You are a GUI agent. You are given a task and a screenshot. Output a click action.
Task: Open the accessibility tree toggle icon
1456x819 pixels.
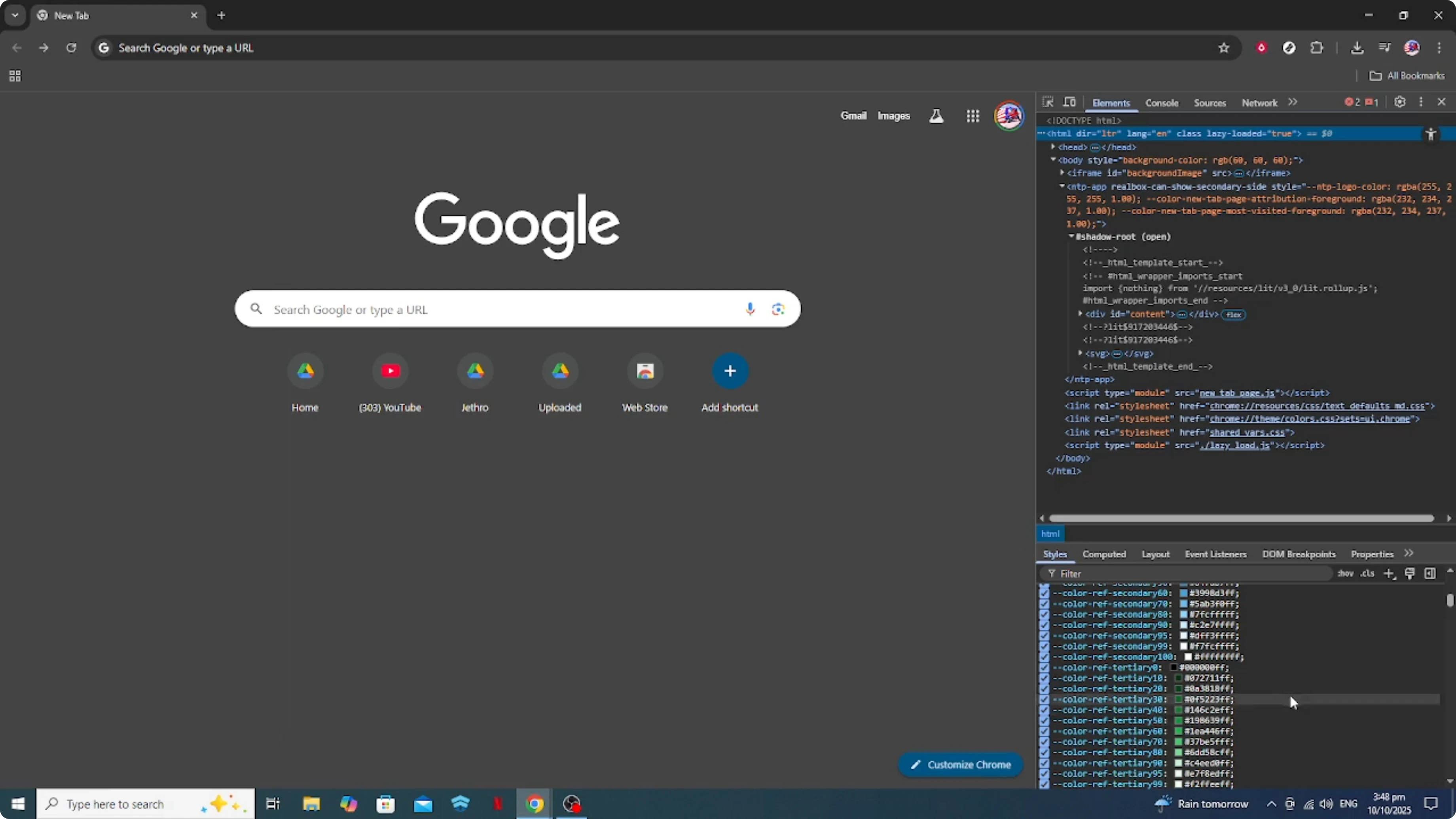coord(1431,134)
